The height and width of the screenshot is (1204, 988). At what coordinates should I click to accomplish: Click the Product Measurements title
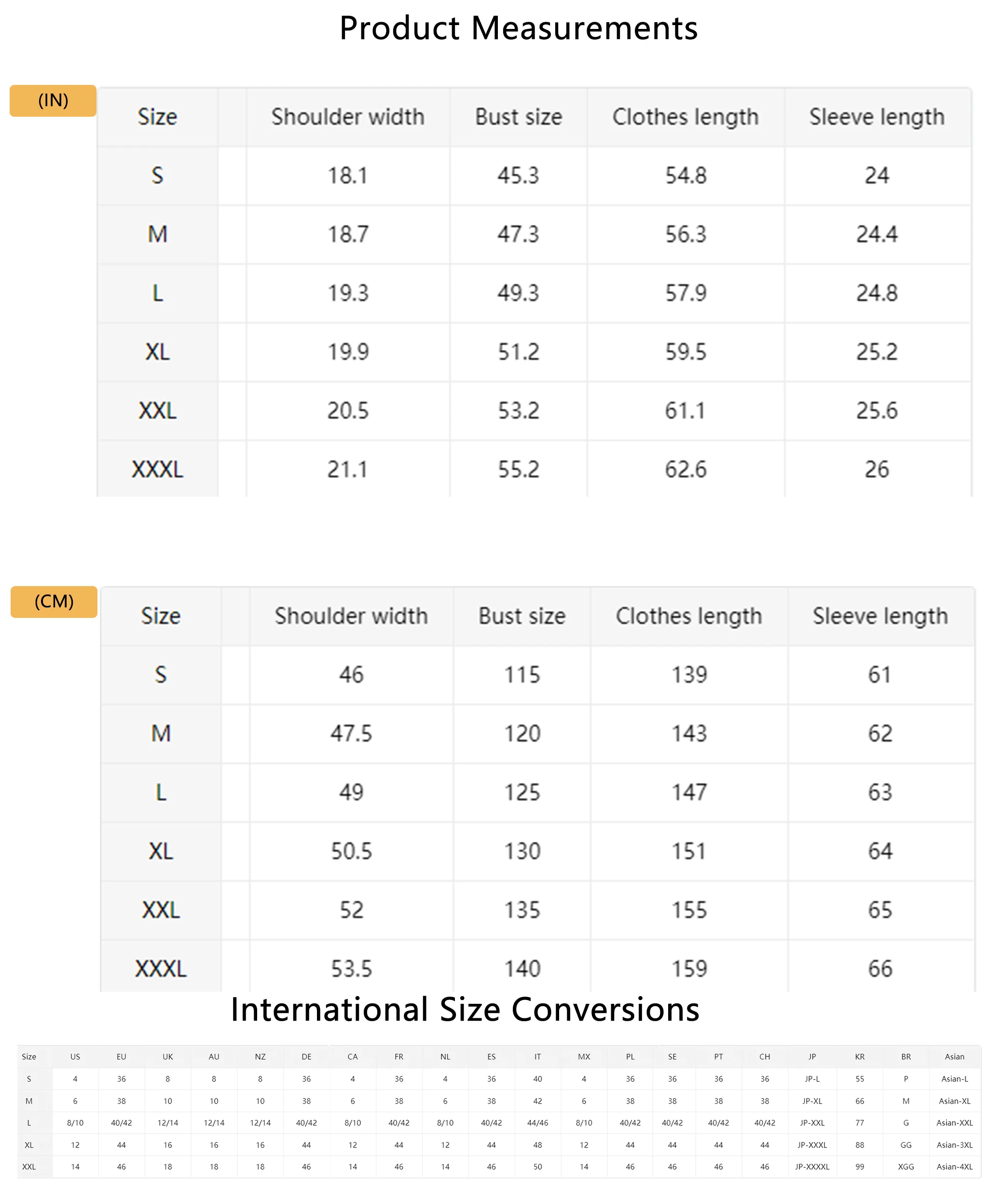point(519,28)
